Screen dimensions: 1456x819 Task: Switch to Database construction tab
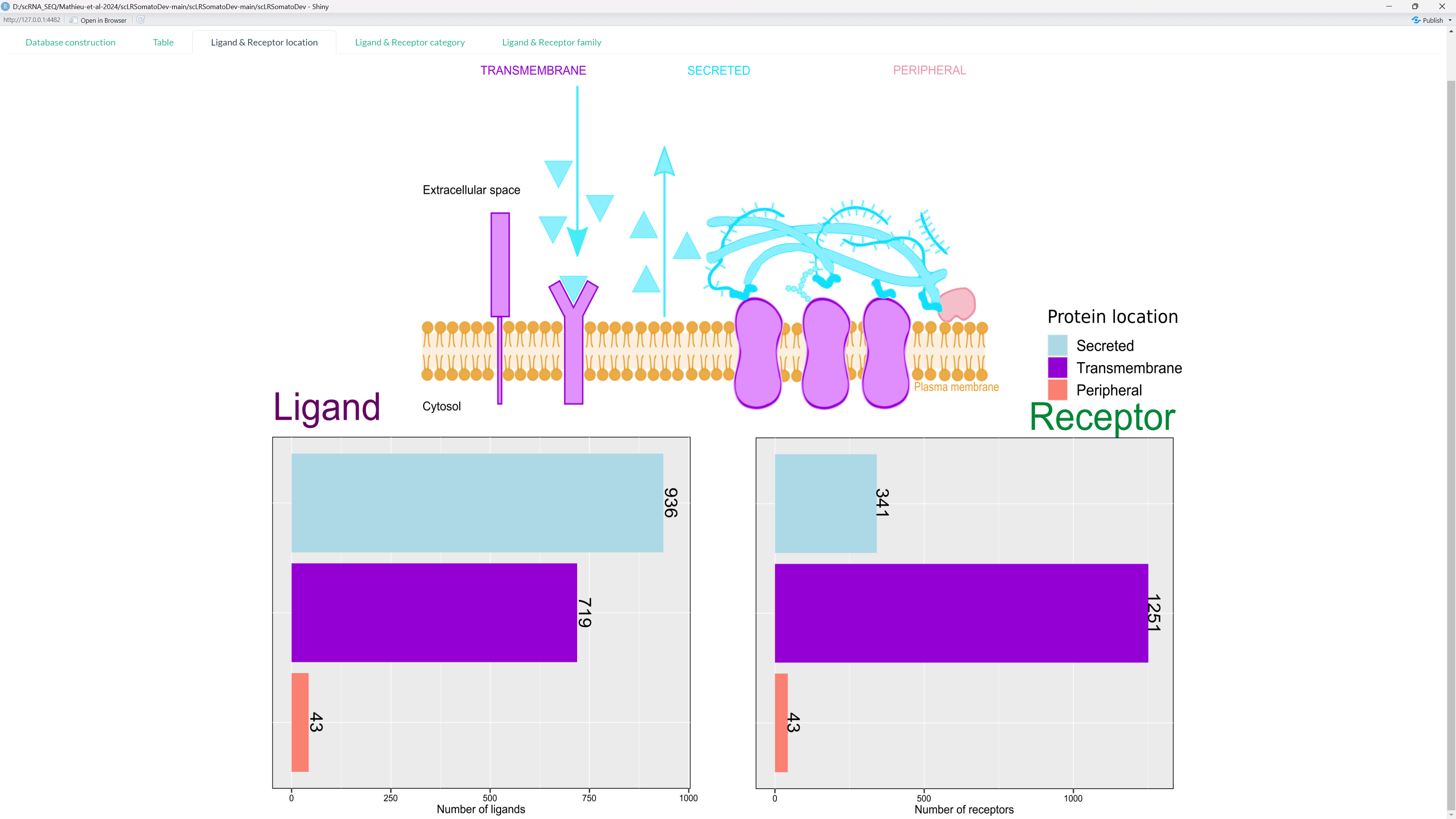point(70,42)
